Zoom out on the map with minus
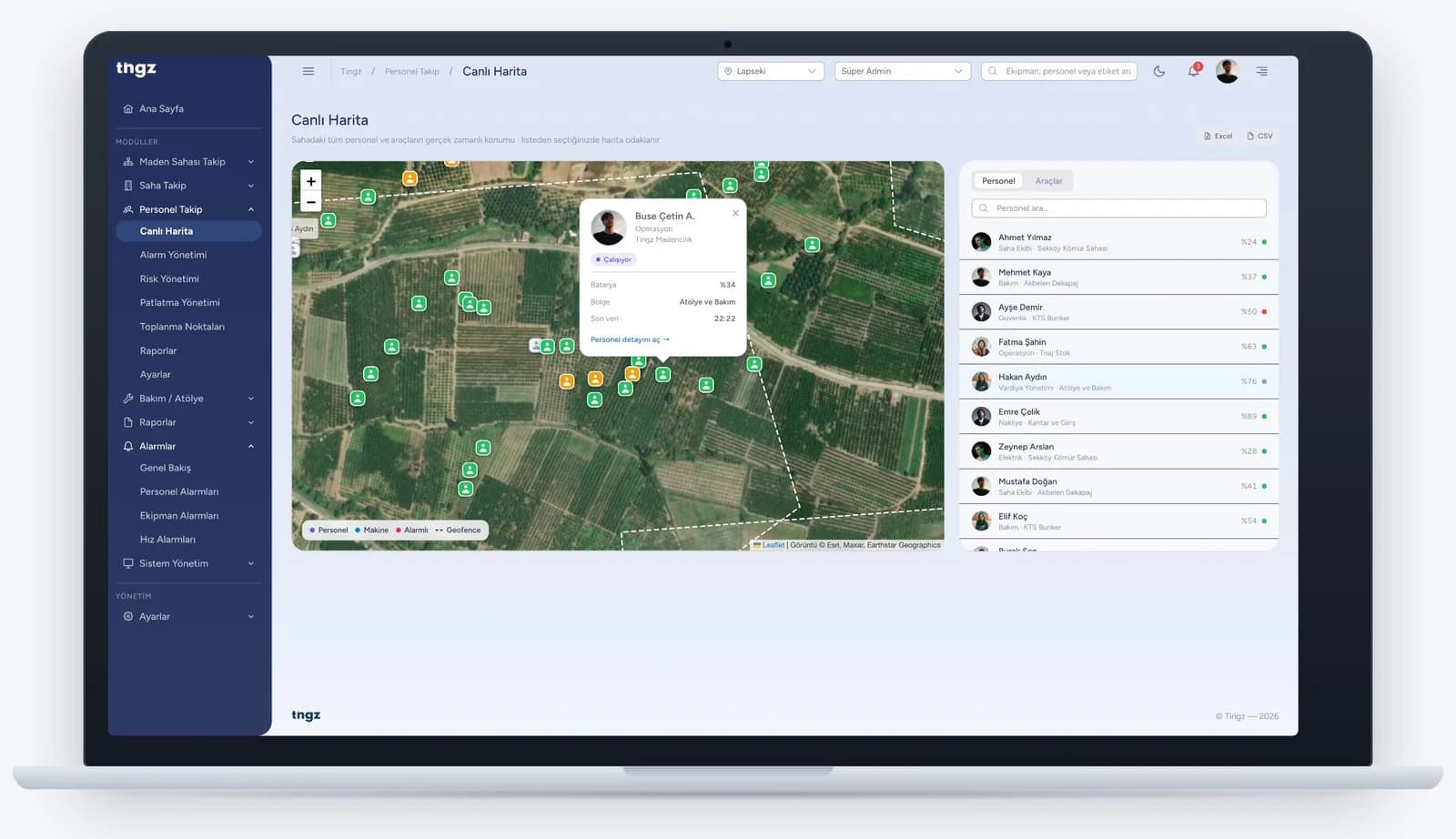Viewport: 1456px width, 839px height. tap(311, 203)
